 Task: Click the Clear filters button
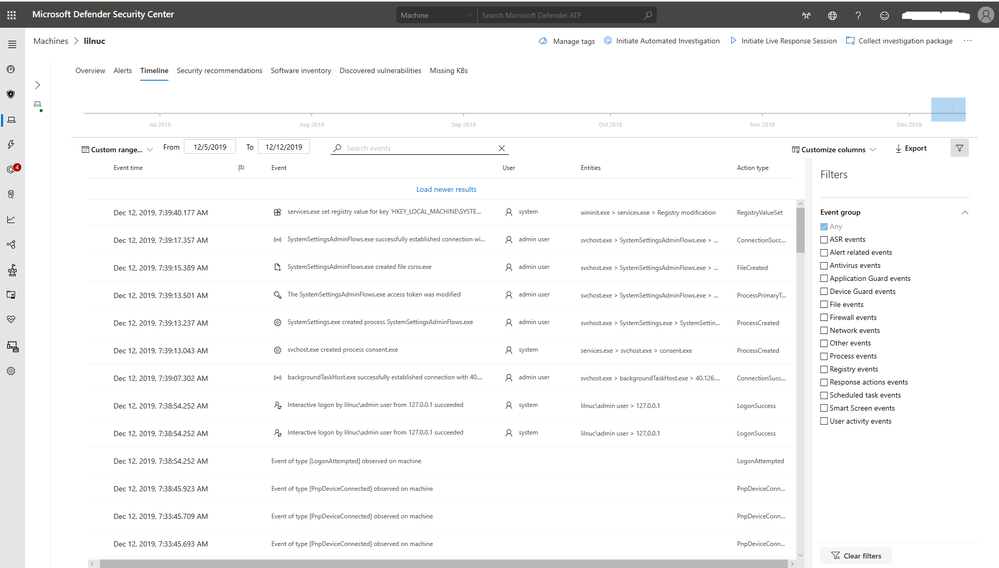[856, 556]
